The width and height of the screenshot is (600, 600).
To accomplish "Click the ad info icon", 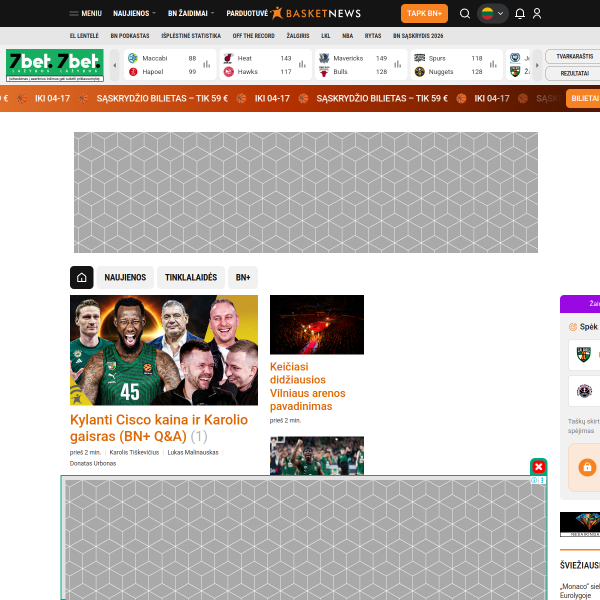I will pyautogui.click(x=535, y=481).
